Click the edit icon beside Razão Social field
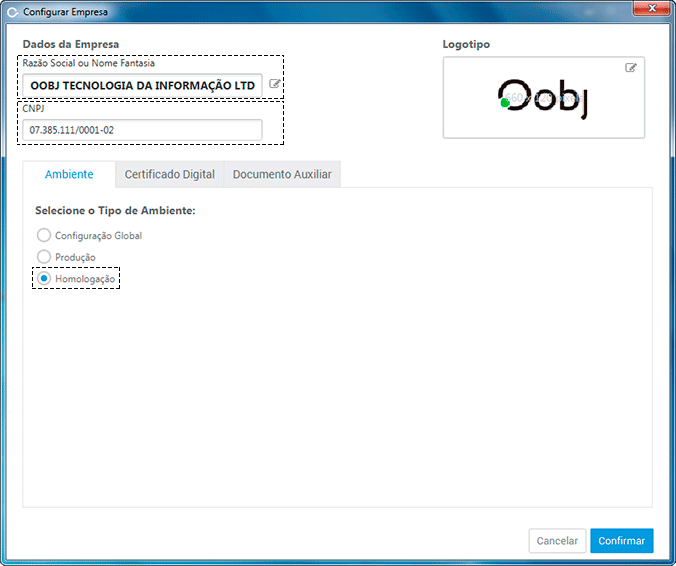 click(x=275, y=84)
